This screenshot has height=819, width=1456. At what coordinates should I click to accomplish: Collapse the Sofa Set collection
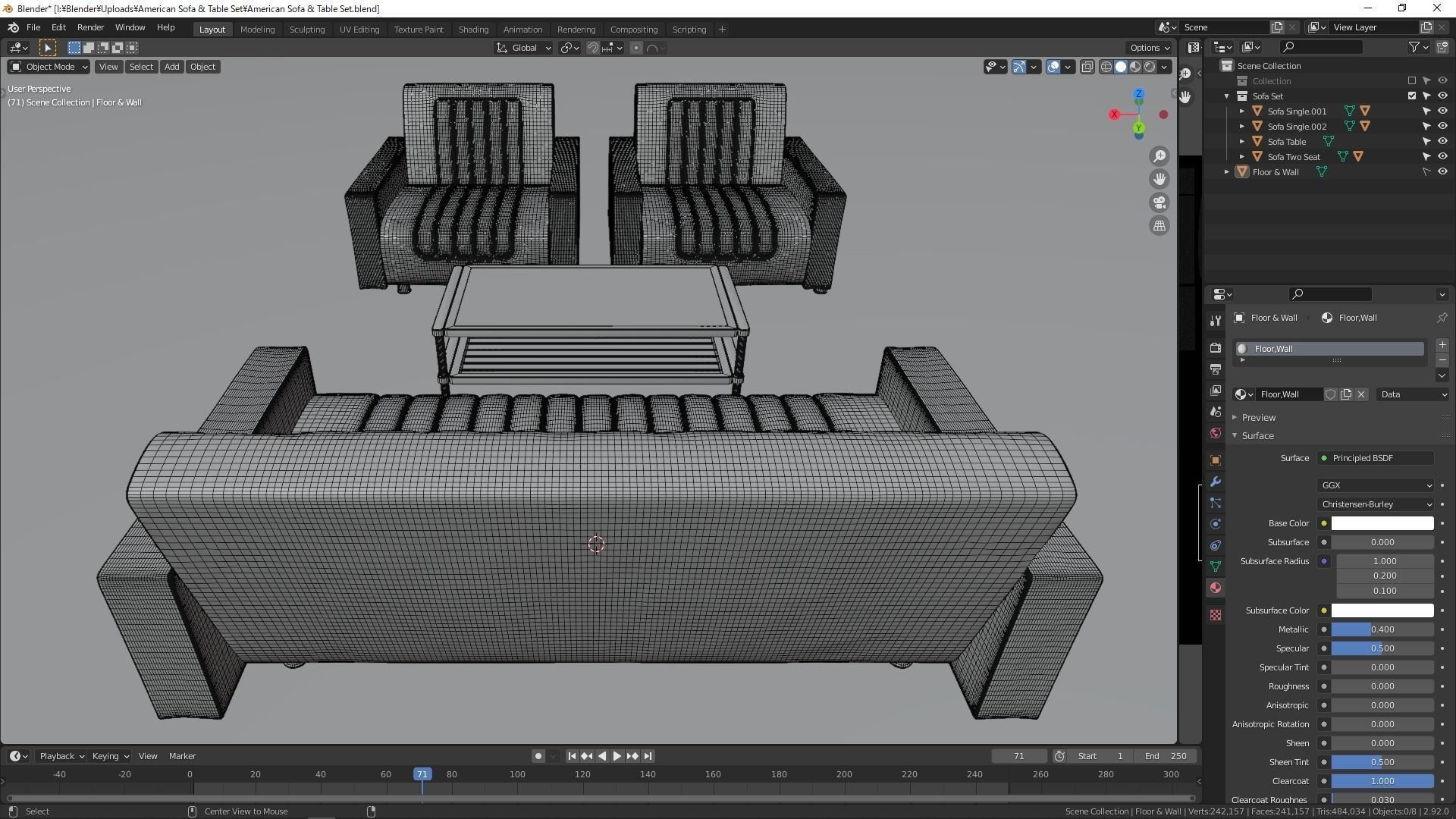(x=1227, y=96)
